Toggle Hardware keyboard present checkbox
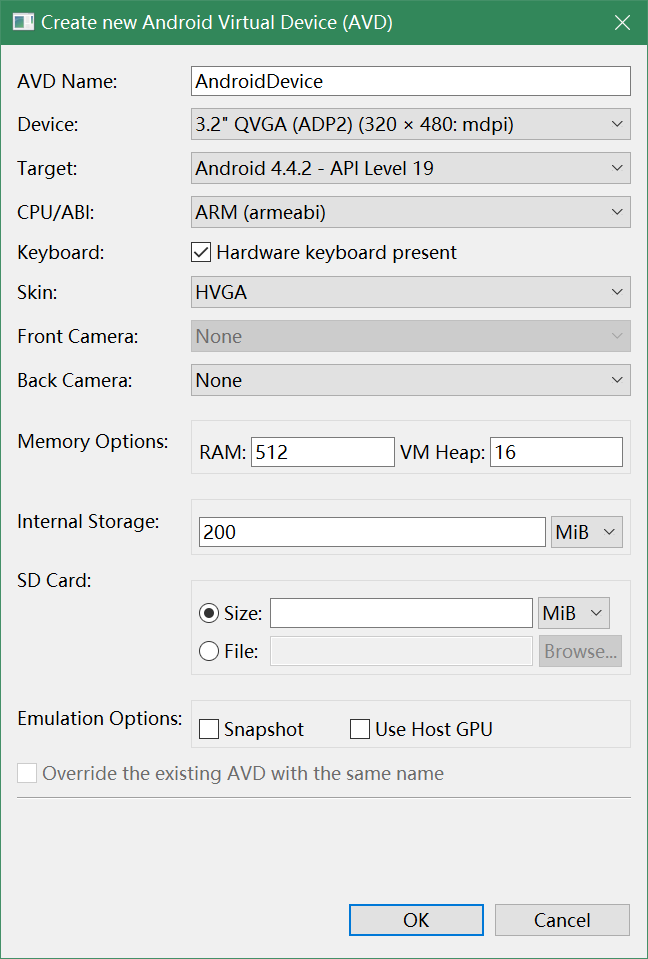 (201, 253)
